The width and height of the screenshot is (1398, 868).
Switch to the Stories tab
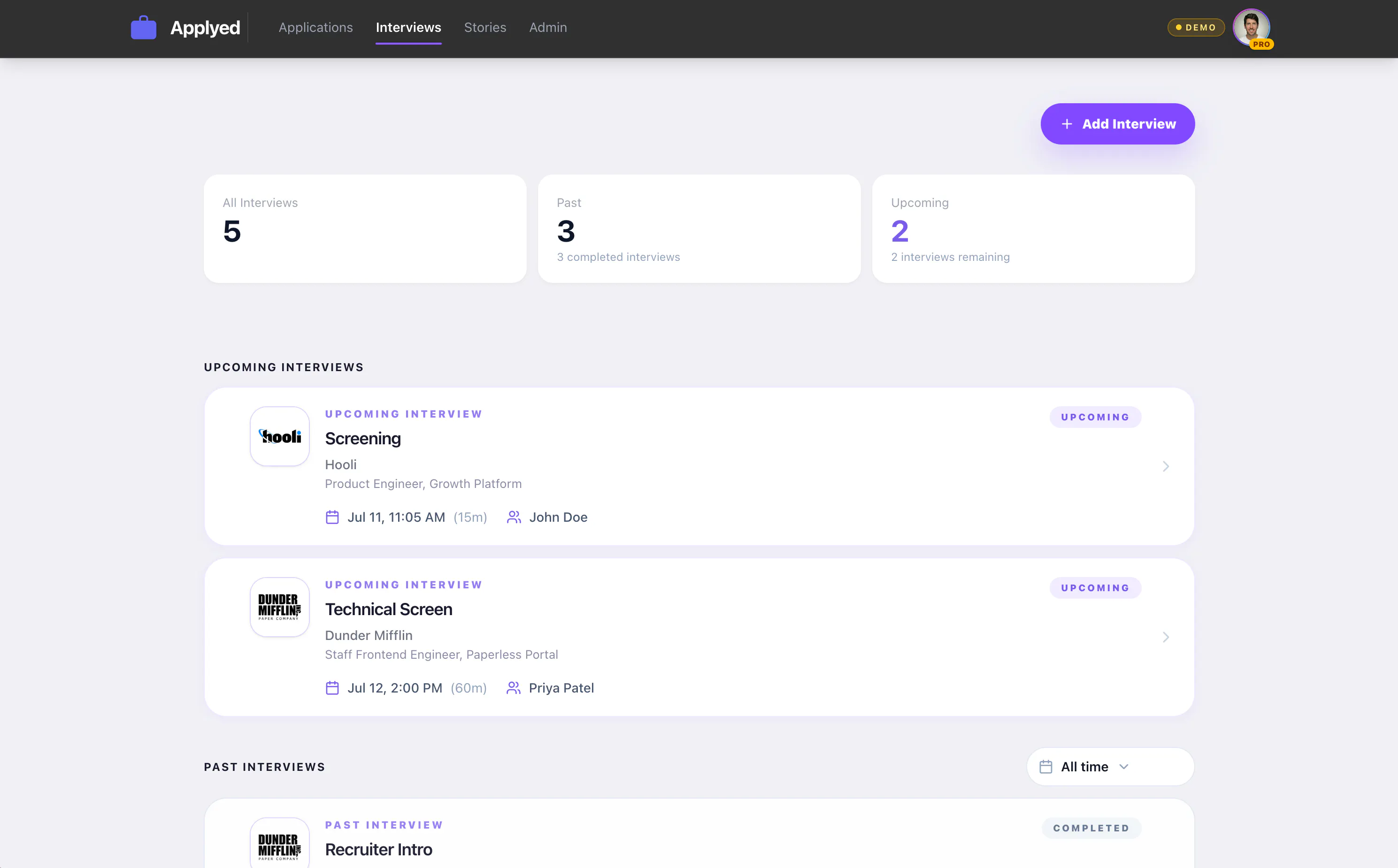click(485, 28)
